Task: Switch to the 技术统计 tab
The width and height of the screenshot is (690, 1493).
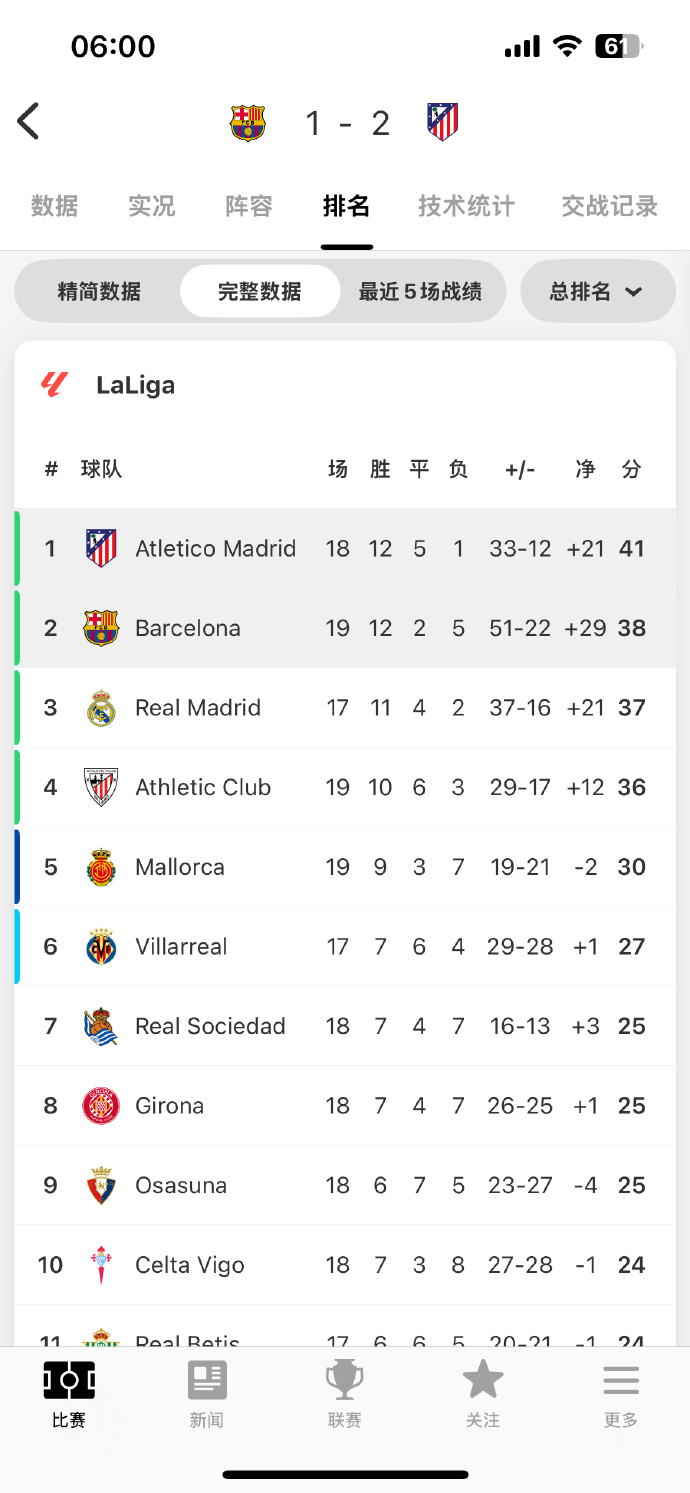Action: tap(466, 206)
